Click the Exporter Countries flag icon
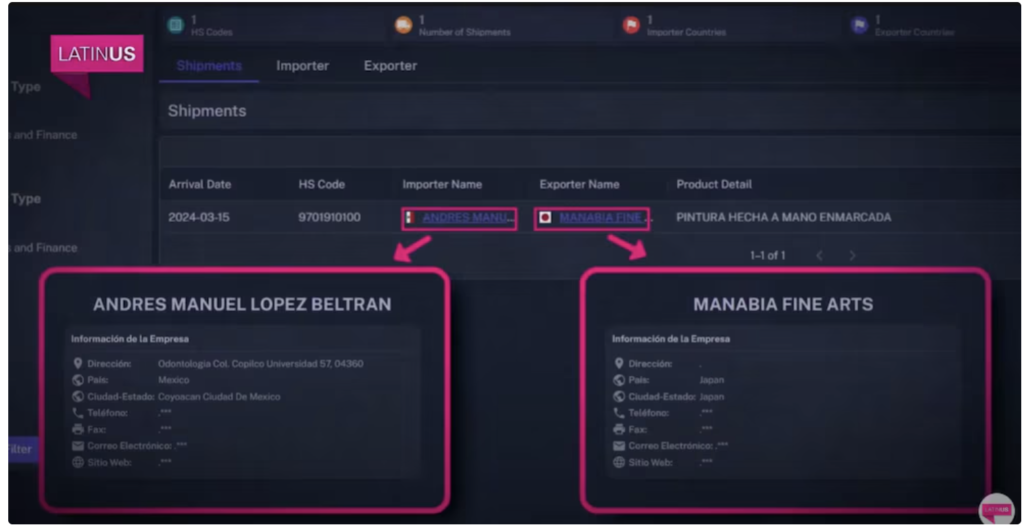The image size is (1024, 525). coord(859,25)
